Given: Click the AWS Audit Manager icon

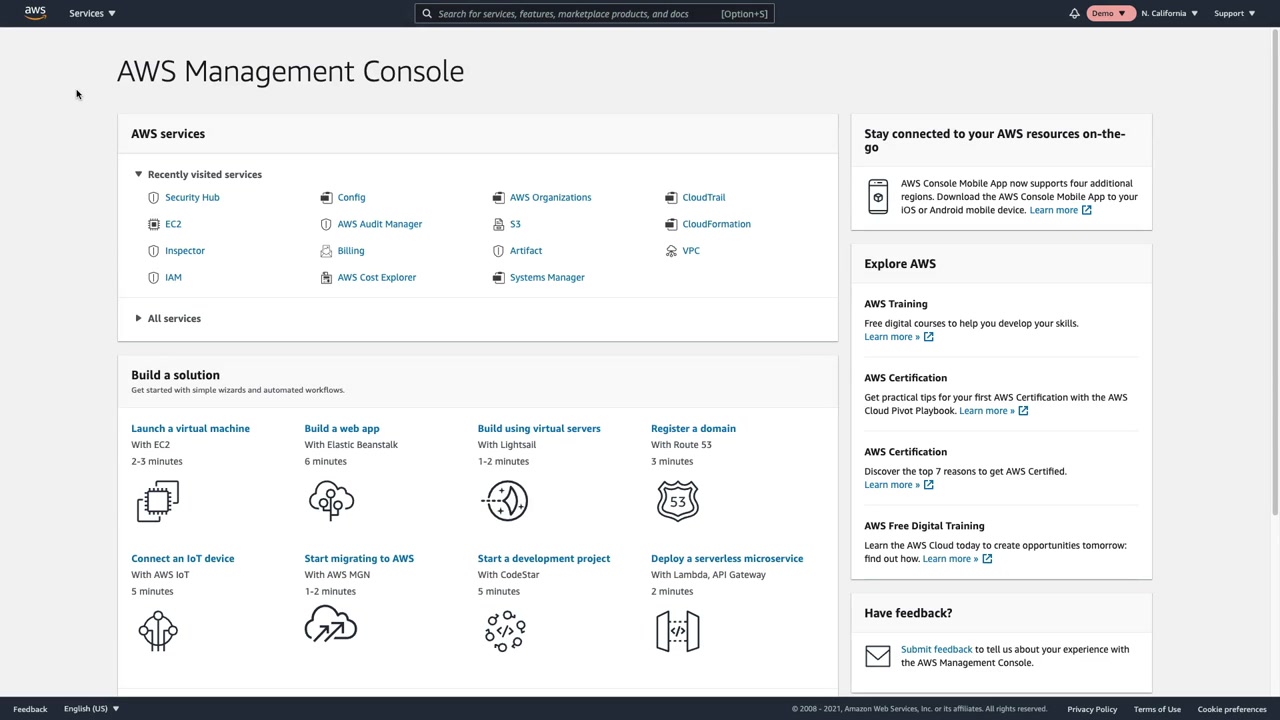Looking at the screenshot, I should [x=326, y=224].
